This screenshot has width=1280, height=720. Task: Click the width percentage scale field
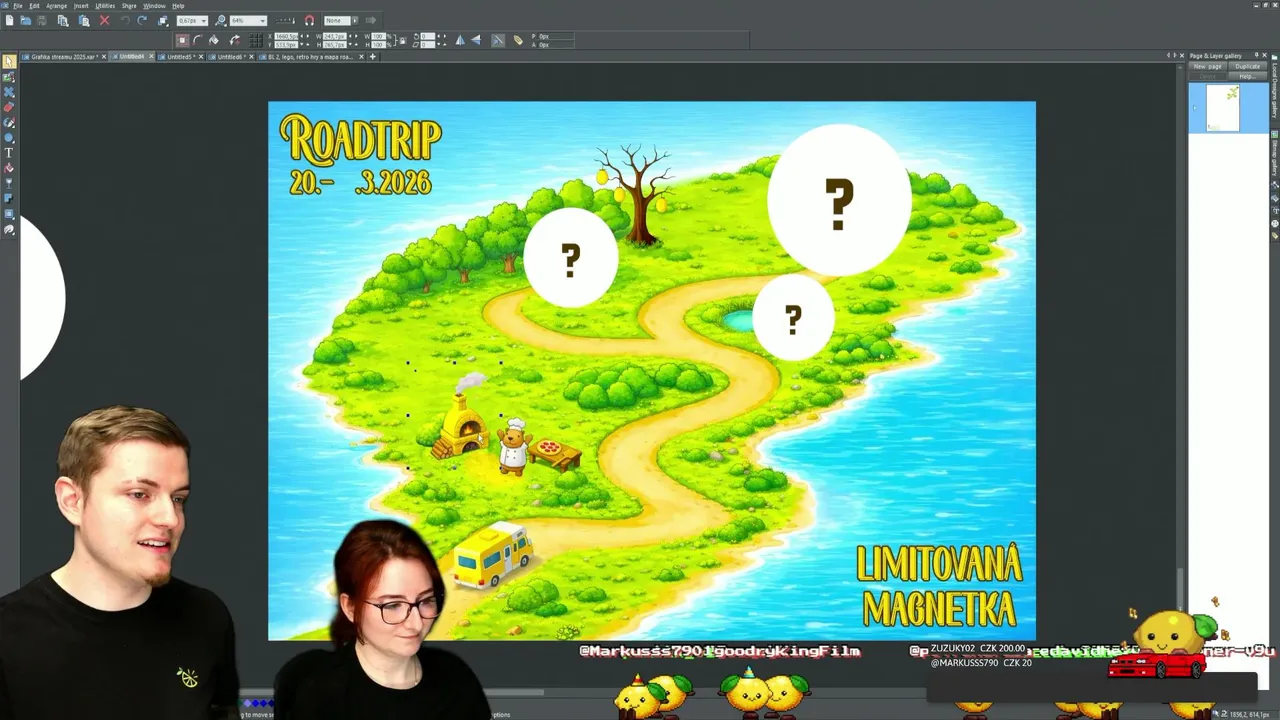point(378,36)
